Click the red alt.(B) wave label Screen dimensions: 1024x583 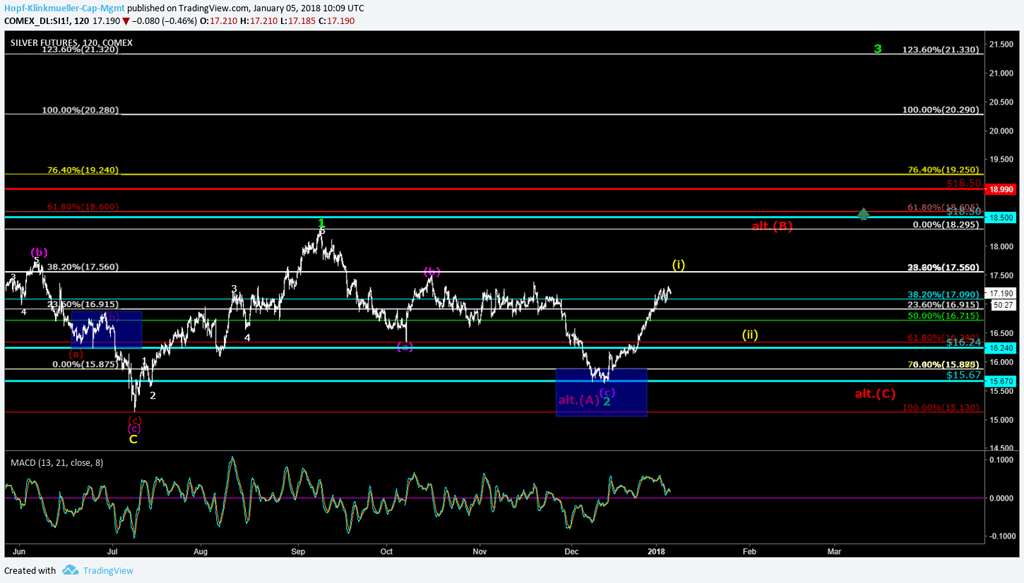tap(772, 226)
